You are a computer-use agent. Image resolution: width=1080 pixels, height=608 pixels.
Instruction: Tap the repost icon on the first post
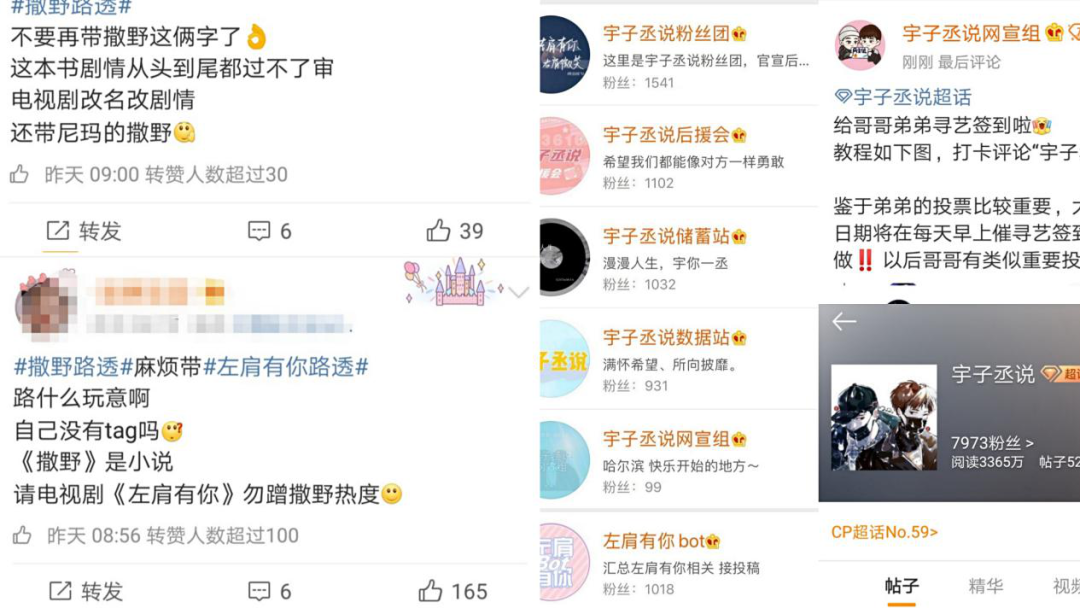click(58, 231)
